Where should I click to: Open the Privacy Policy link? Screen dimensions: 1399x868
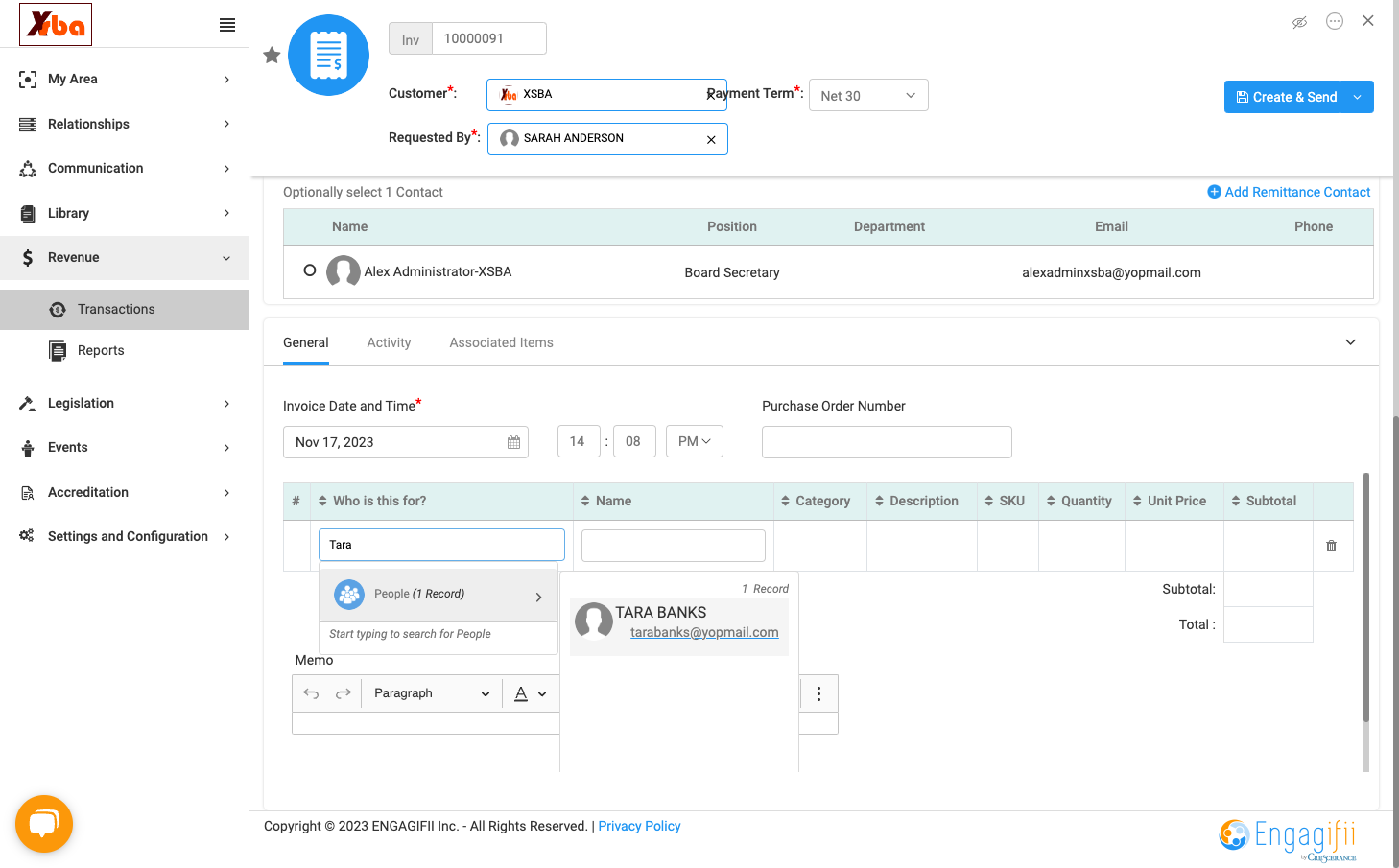pos(639,826)
